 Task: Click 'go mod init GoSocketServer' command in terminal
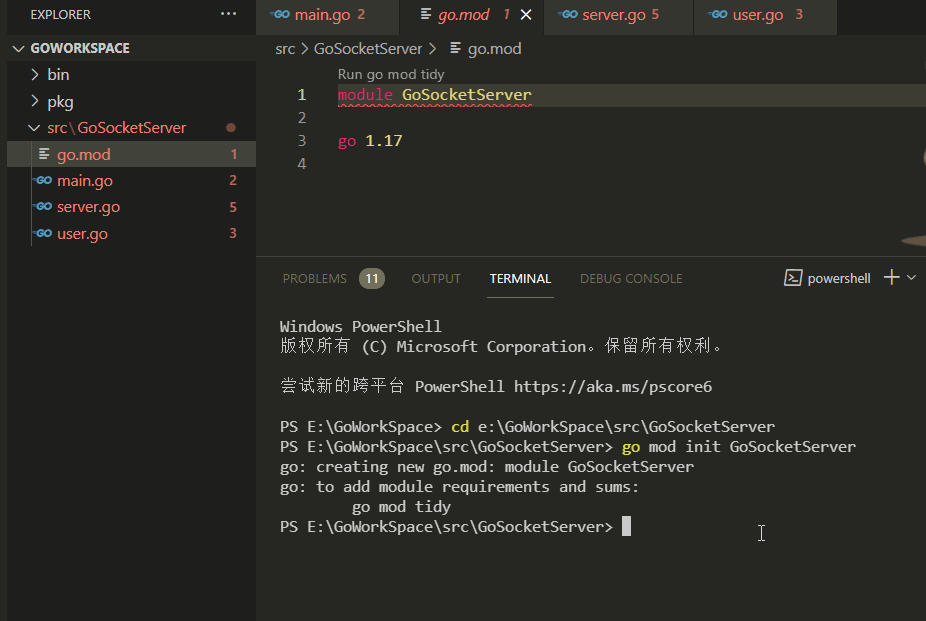tap(739, 447)
